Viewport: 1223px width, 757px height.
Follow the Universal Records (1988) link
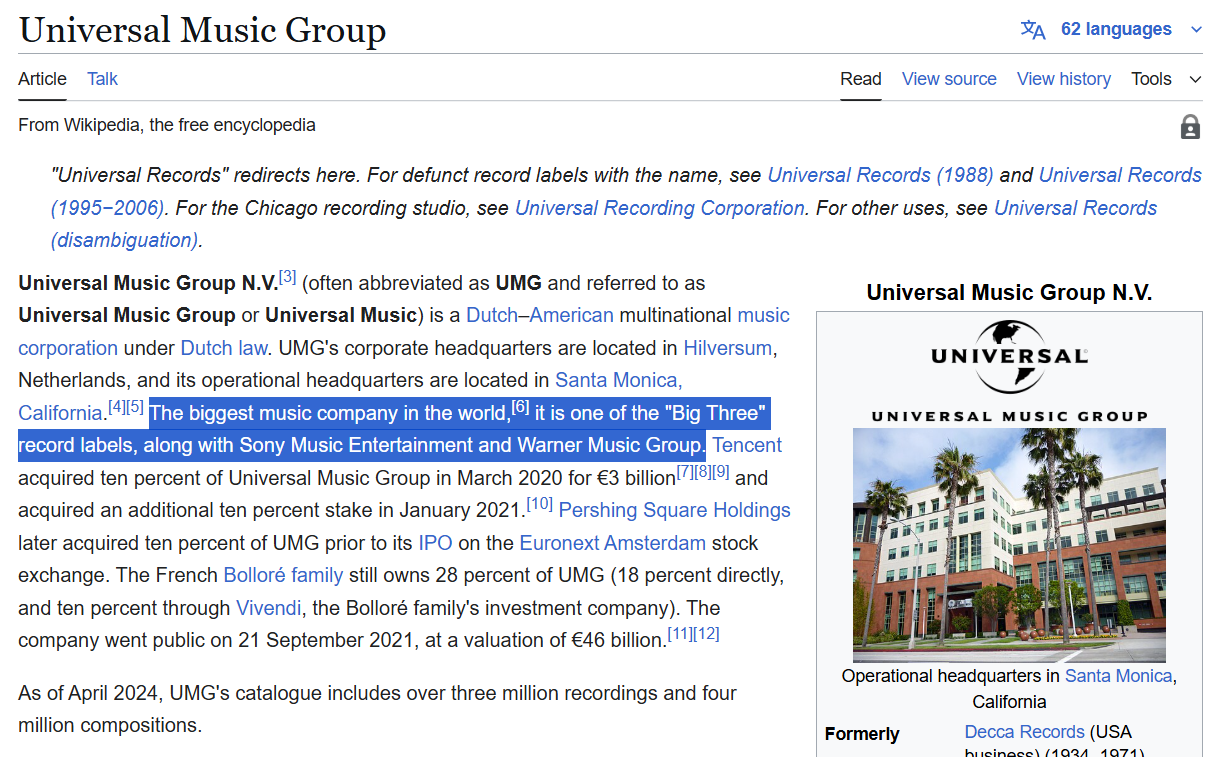[880, 175]
